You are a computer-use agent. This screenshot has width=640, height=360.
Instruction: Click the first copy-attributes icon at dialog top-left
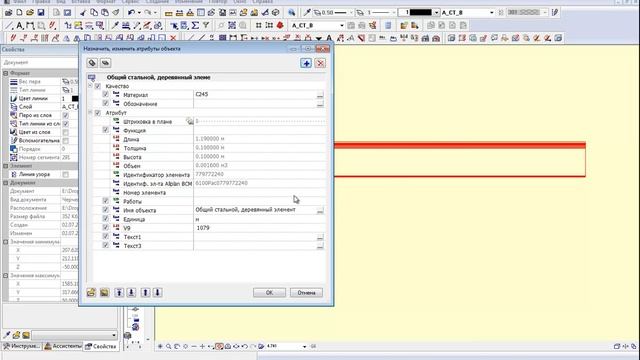[92, 63]
